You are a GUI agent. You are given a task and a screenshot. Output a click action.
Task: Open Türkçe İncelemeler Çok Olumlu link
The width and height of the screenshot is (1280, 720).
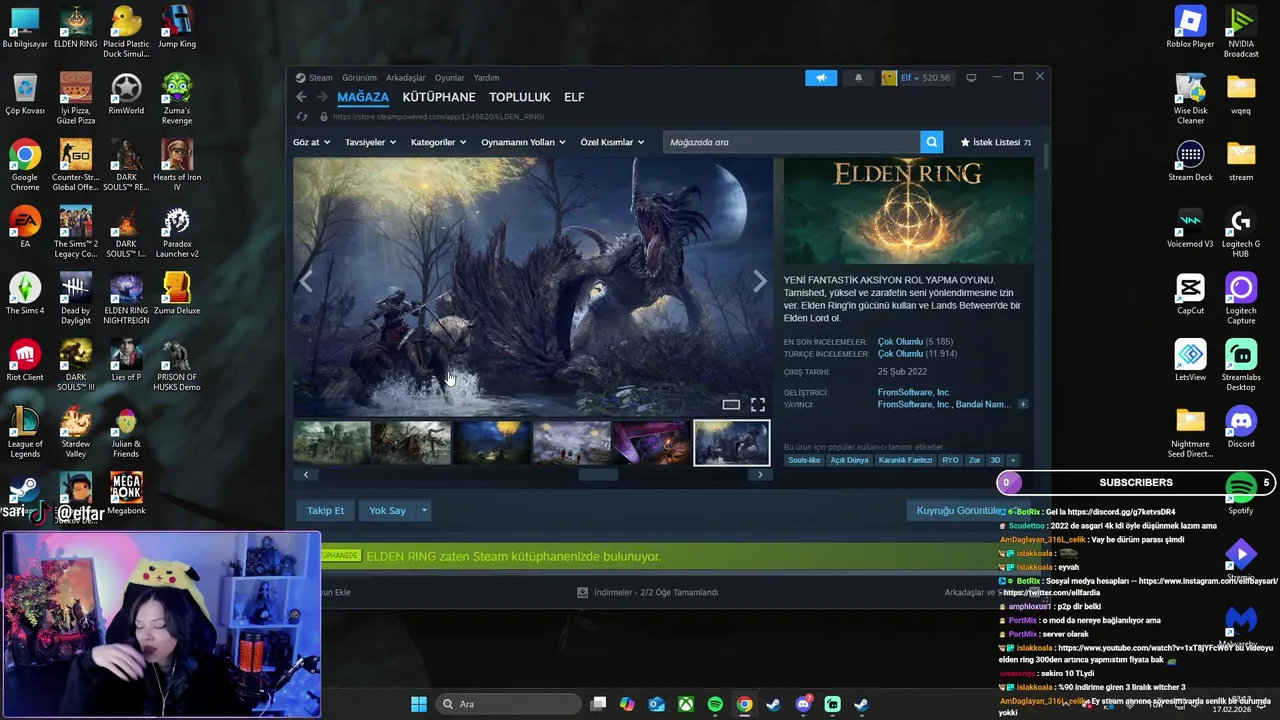pos(900,353)
